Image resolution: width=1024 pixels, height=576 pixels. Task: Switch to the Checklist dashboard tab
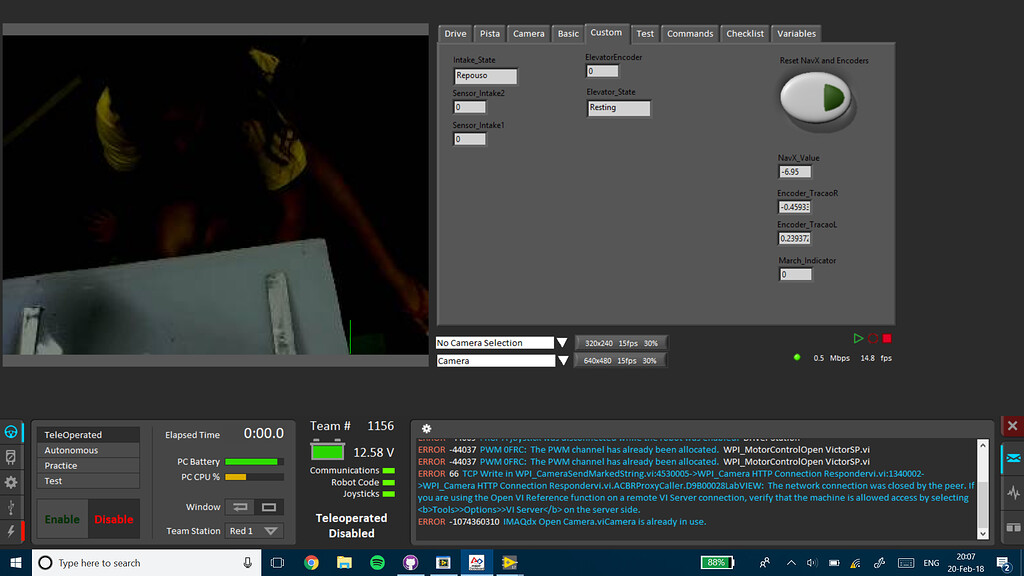pos(744,33)
